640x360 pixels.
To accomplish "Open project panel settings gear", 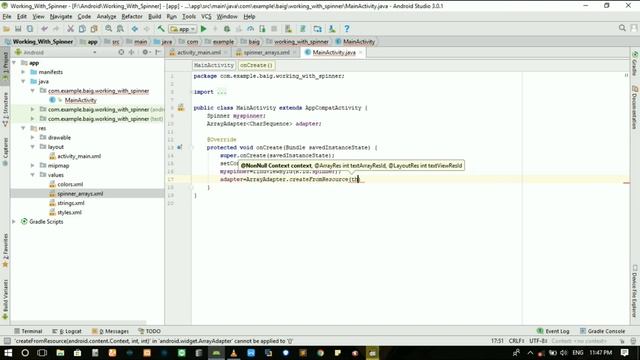I will (145, 52).
